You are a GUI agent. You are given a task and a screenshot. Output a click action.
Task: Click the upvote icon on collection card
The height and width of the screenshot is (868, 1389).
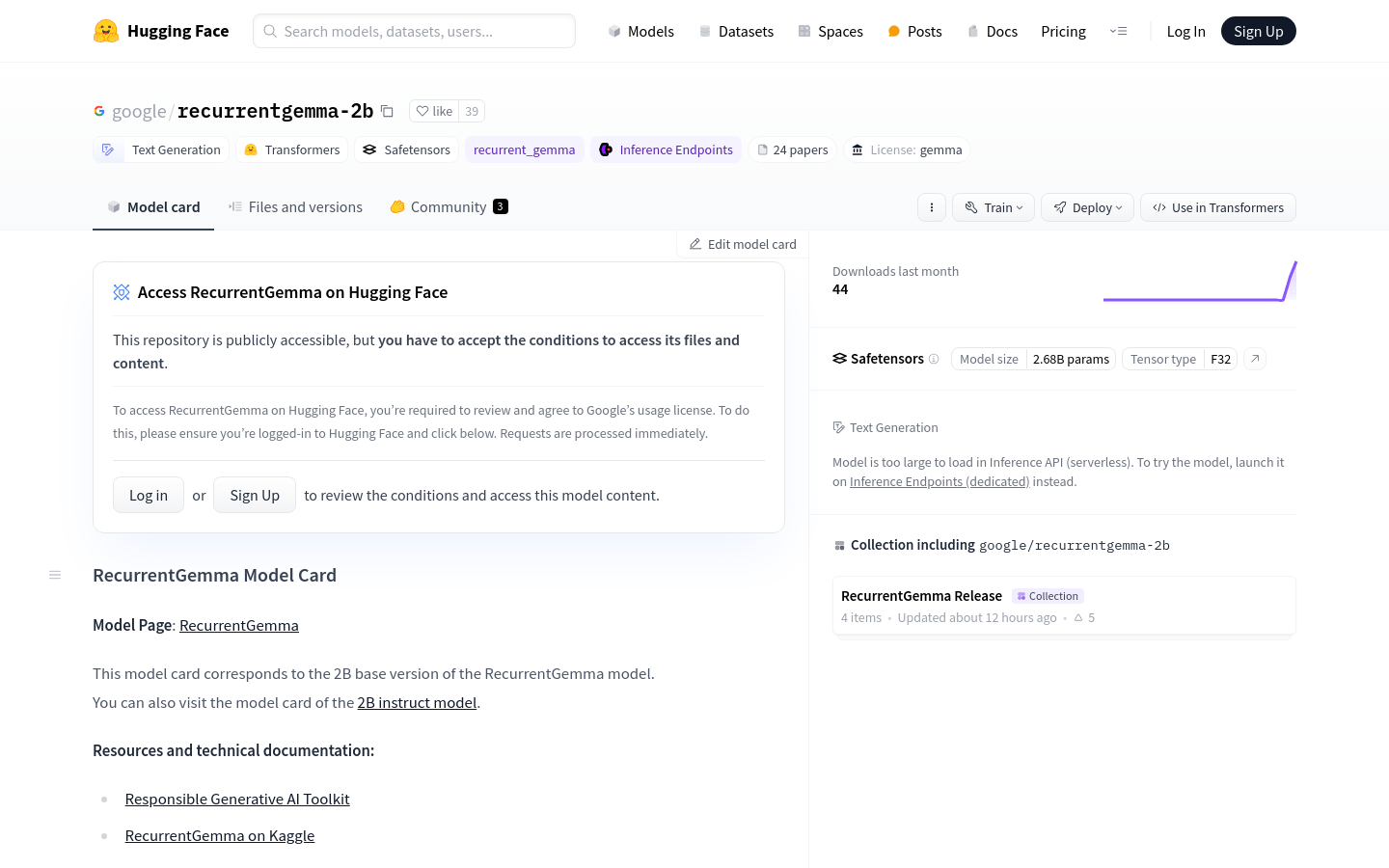point(1078,617)
